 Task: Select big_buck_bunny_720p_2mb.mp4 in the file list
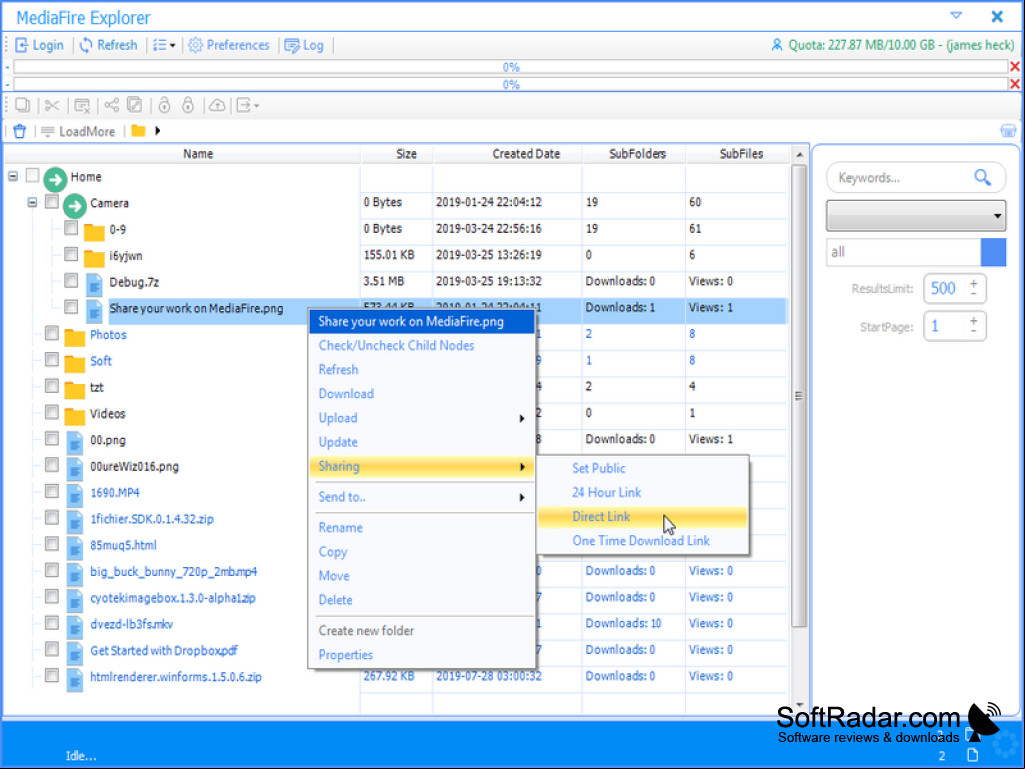(173, 572)
